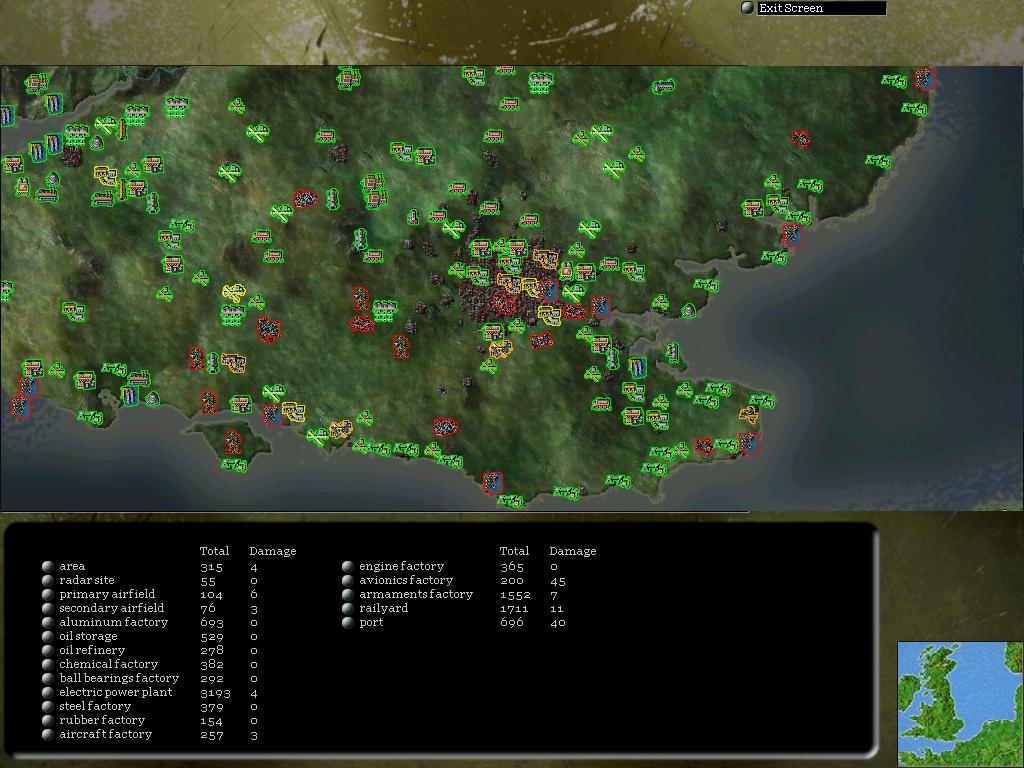Image resolution: width=1024 pixels, height=768 pixels.
Task: Select the green radar icon at the southernmost coastal tip
Action: click(x=510, y=501)
